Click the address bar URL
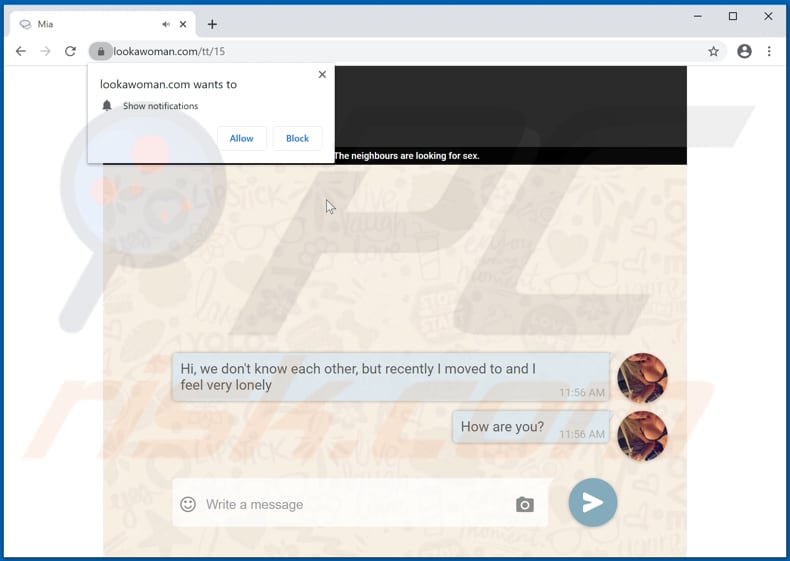 click(169, 51)
